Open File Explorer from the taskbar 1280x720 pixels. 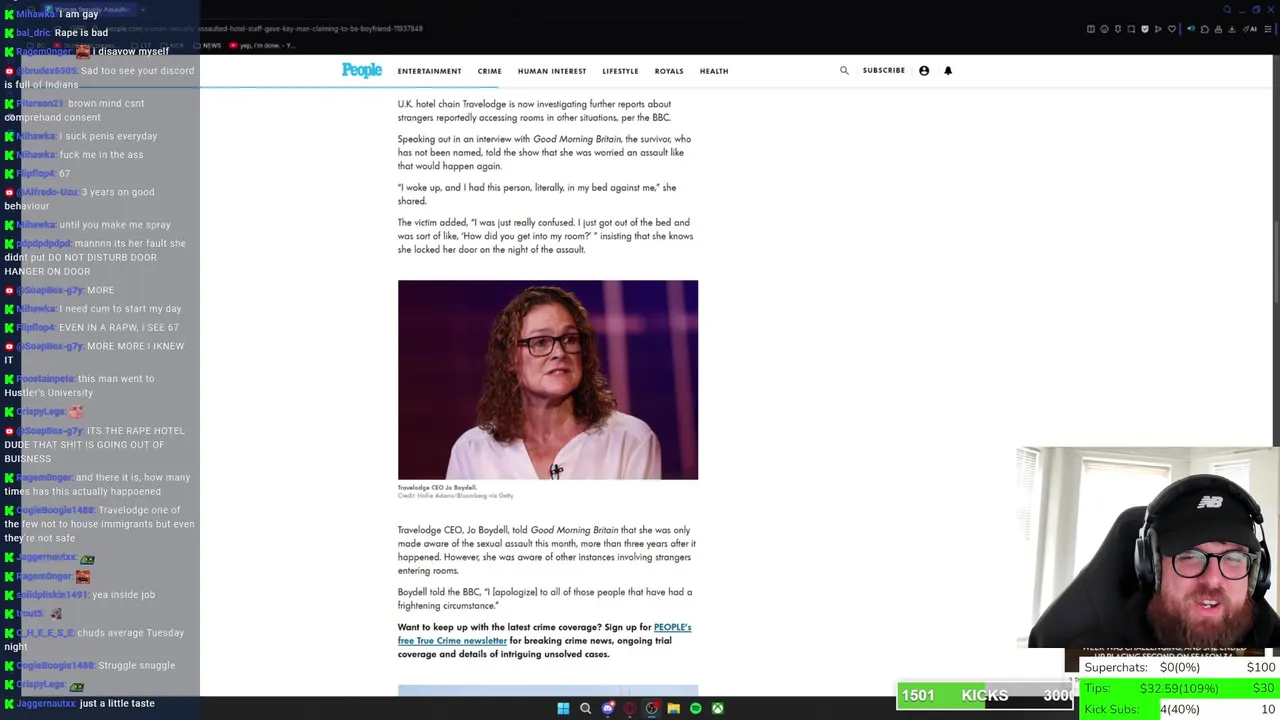[673, 708]
